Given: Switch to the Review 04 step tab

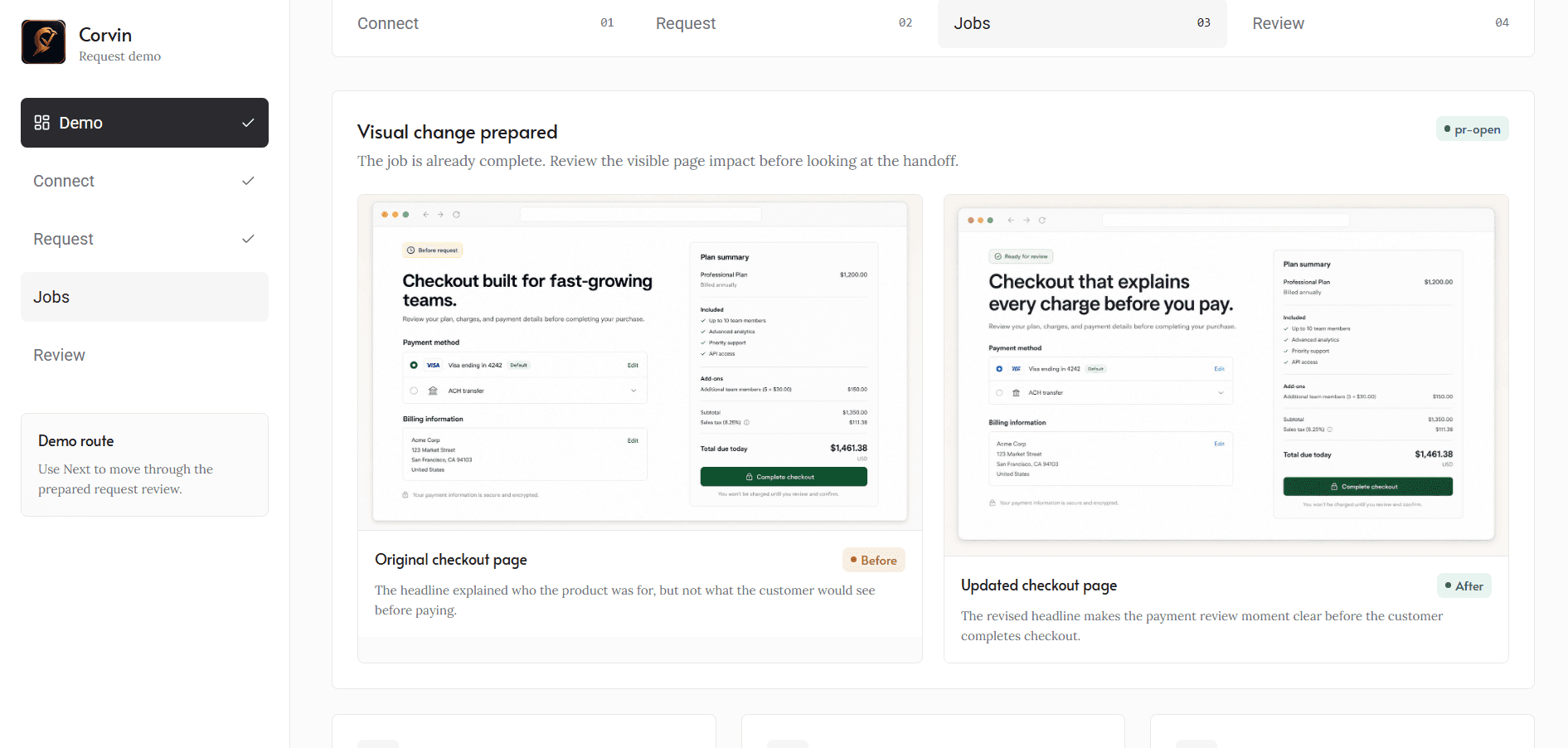Looking at the screenshot, I should [x=1381, y=23].
